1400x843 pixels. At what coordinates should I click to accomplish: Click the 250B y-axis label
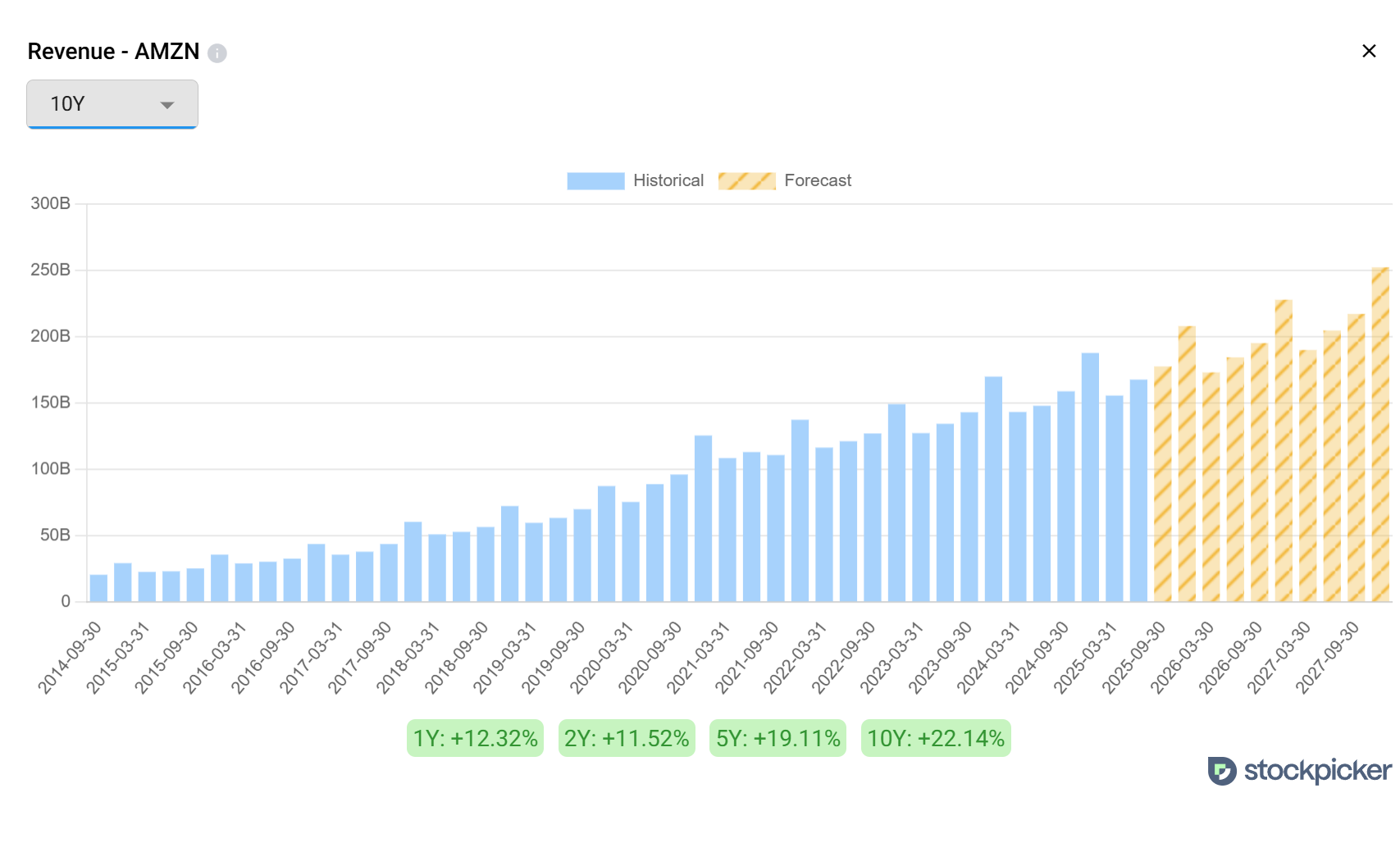tap(51, 270)
